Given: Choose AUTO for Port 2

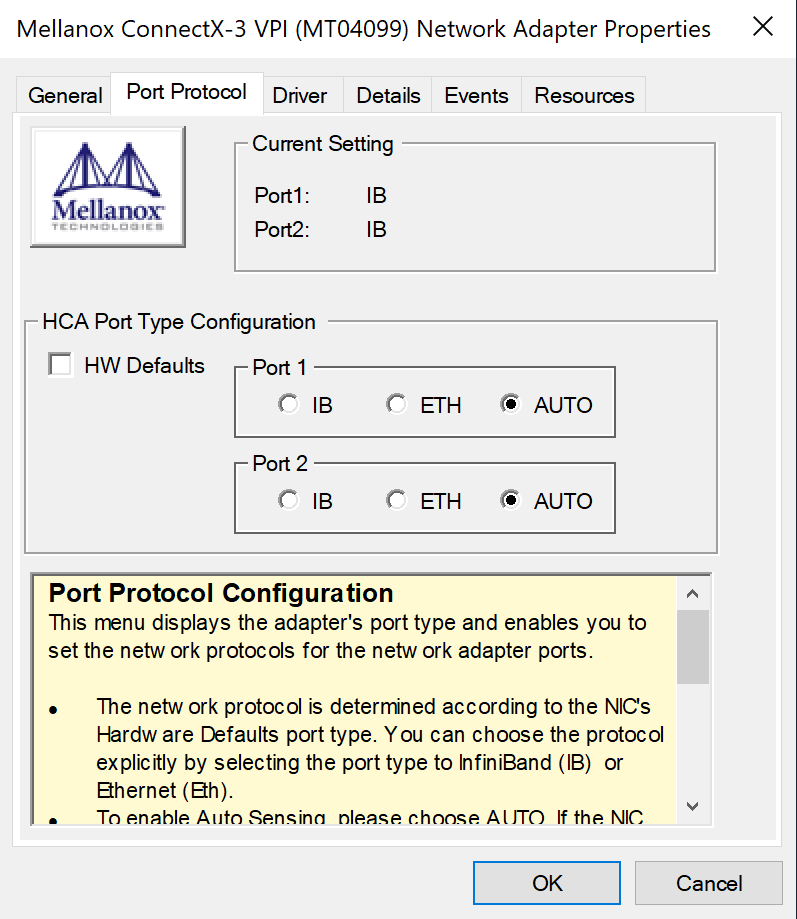Looking at the screenshot, I should click(x=512, y=501).
